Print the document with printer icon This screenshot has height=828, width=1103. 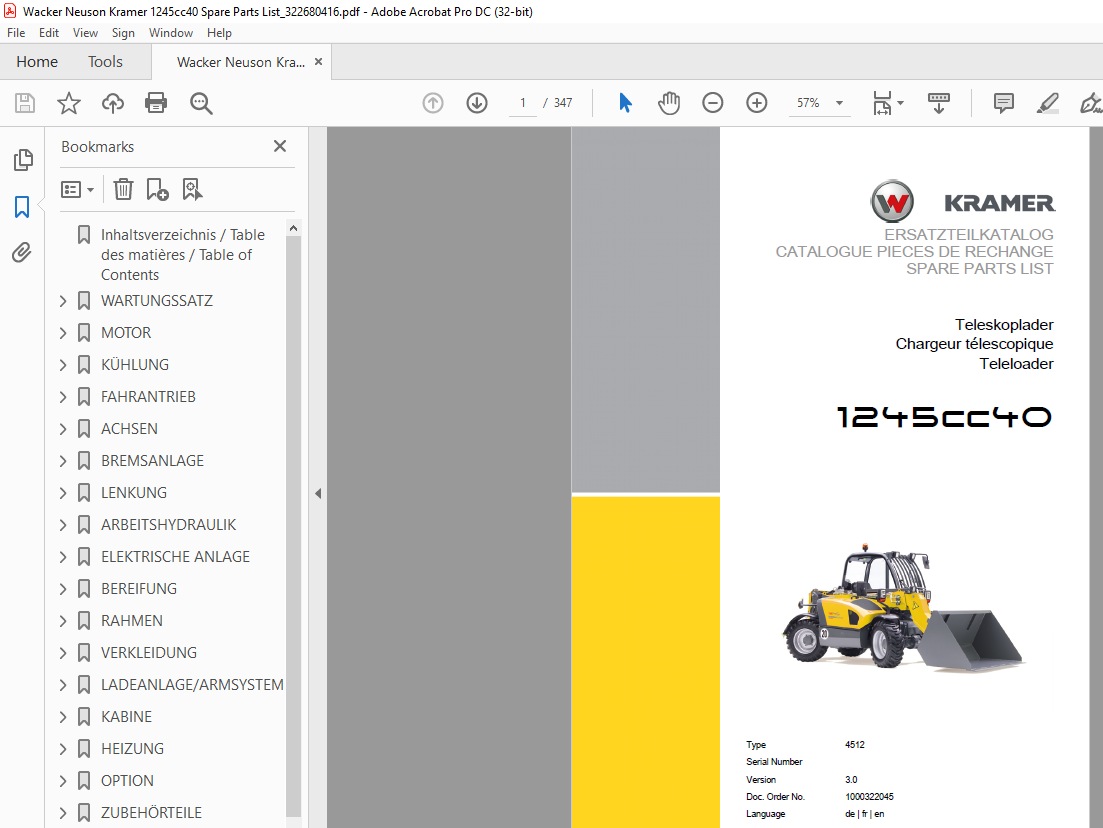[x=156, y=103]
